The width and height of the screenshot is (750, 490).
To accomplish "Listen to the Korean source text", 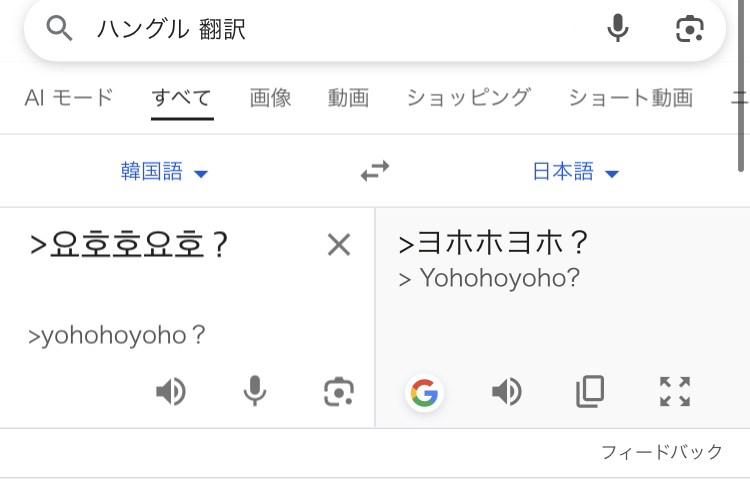I will (171, 392).
